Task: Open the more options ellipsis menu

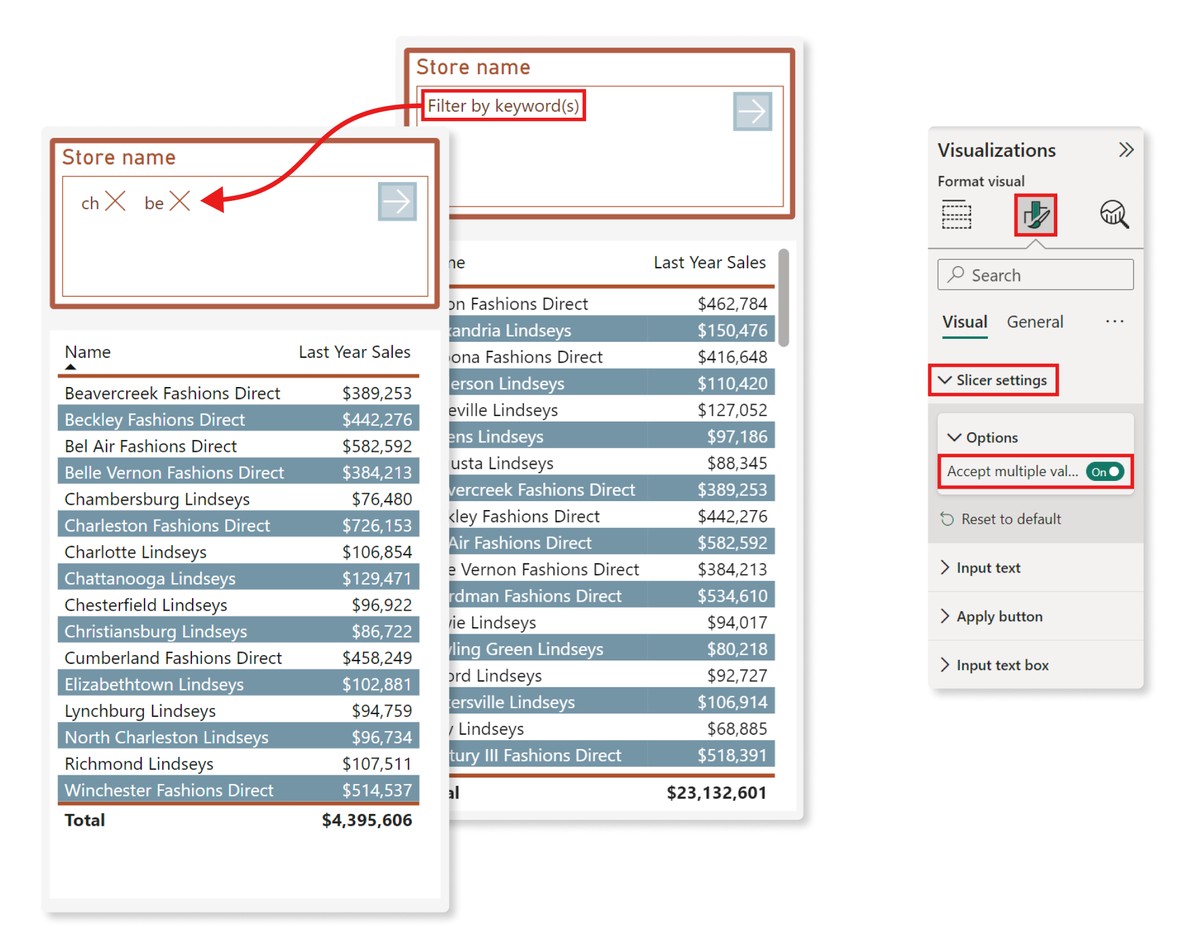Action: coord(1115,322)
